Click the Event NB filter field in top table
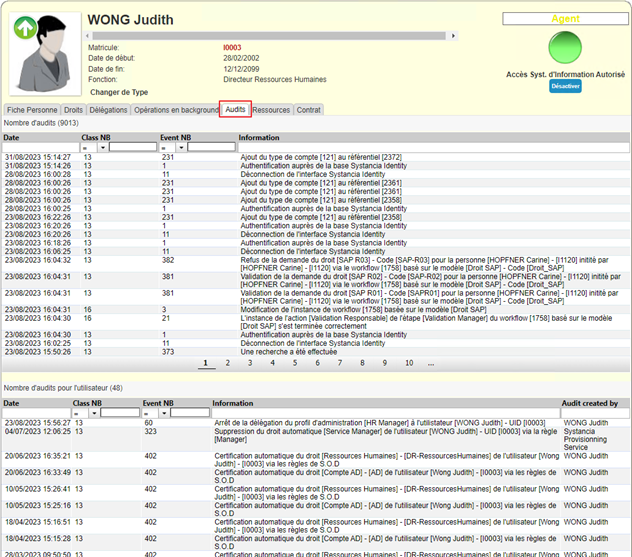632x557 pixels. coord(211,147)
